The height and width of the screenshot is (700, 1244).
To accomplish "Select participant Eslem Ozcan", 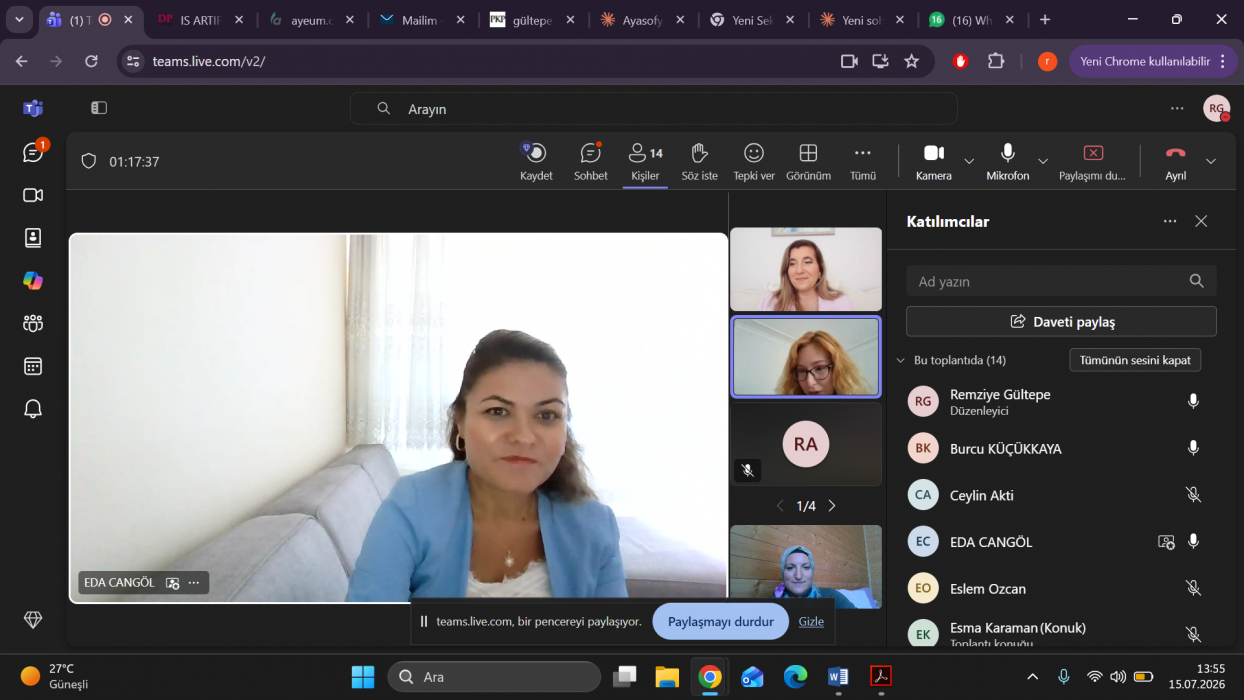I will pos(1061,588).
